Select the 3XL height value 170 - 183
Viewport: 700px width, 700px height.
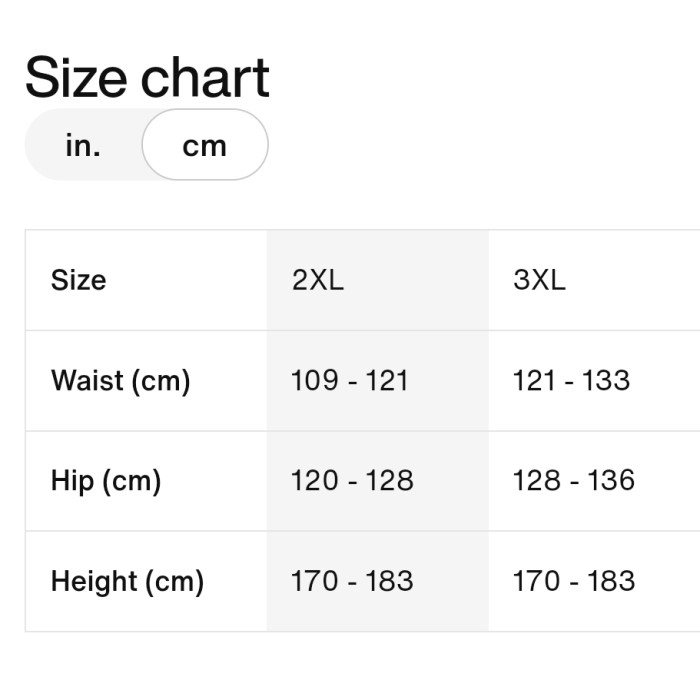[574, 581]
